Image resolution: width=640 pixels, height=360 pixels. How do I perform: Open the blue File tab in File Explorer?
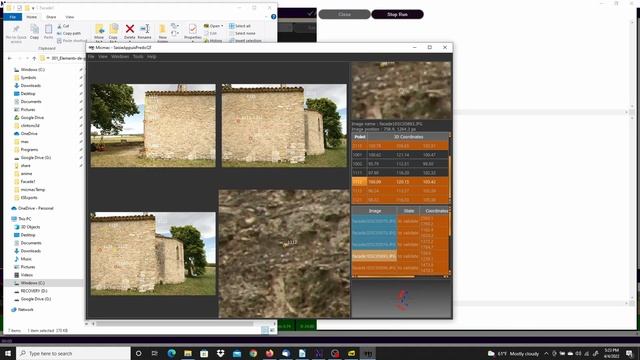(x=13, y=17)
